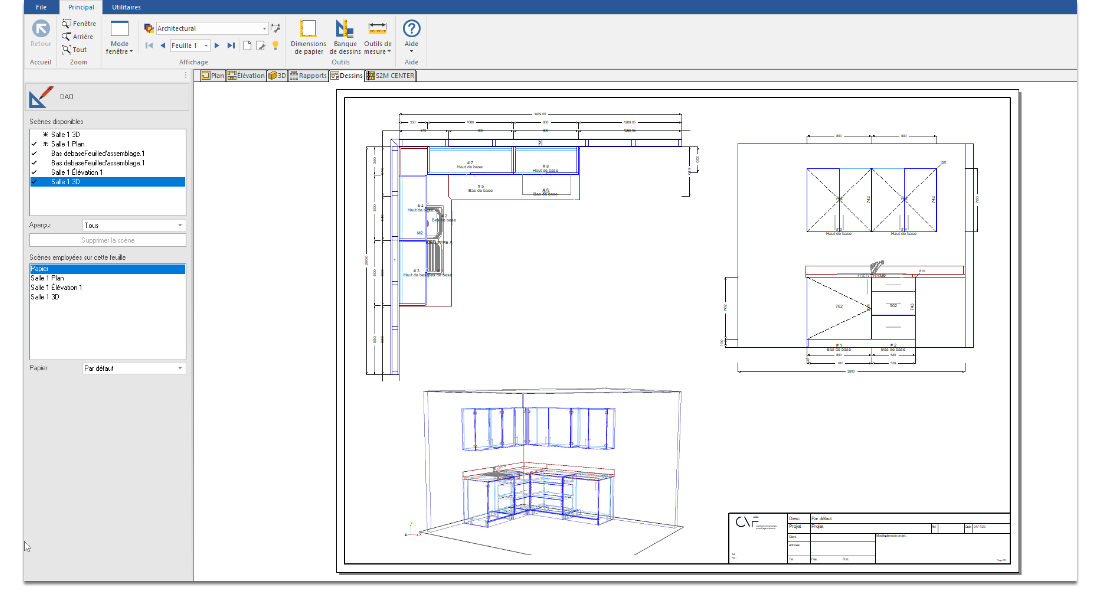Image resolution: width=1114 pixels, height=590 pixels.
Task: Open the Mode fenêtre dropdown
Action: pos(119,38)
